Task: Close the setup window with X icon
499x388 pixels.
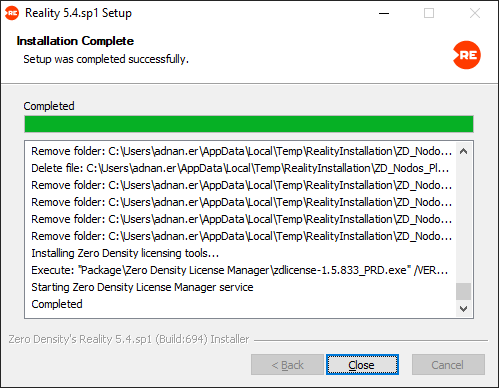Action: [475, 13]
